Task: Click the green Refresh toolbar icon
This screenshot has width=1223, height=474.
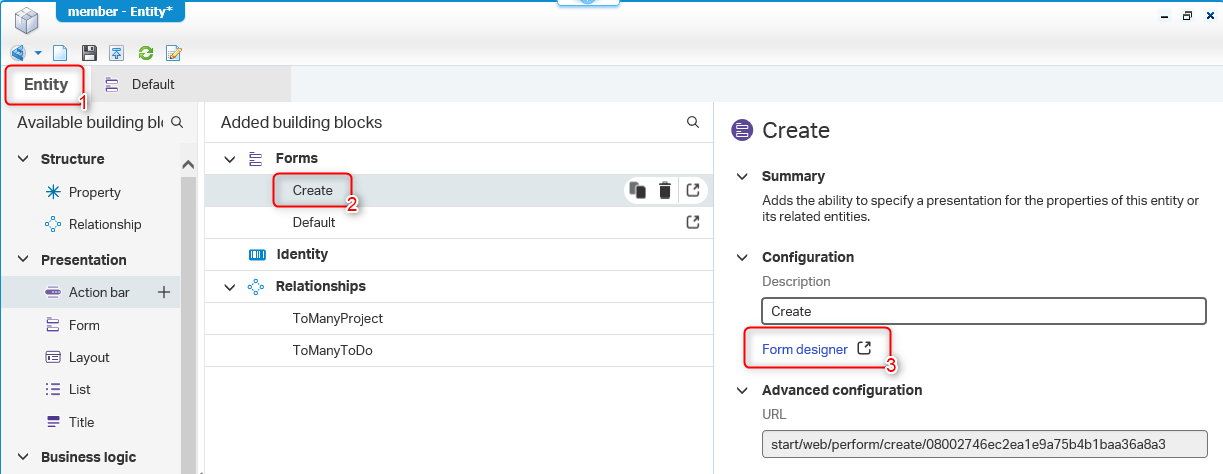Action: [146, 53]
